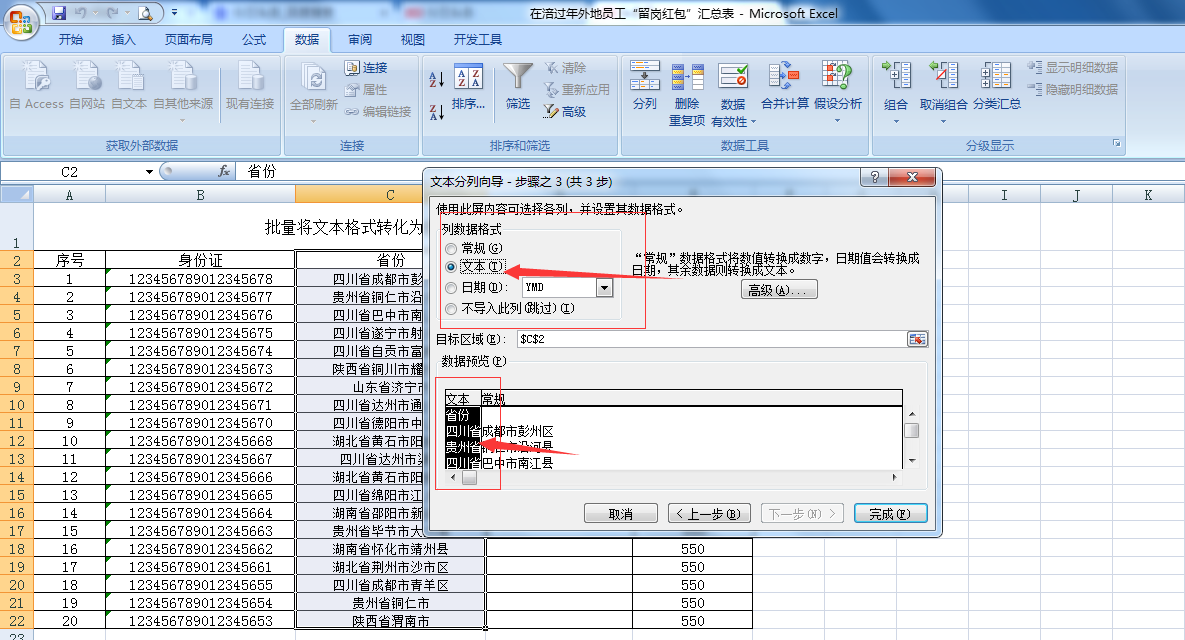Click the 完成 (Finish) button
The height and width of the screenshot is (640, 1185).
point(890,514)
